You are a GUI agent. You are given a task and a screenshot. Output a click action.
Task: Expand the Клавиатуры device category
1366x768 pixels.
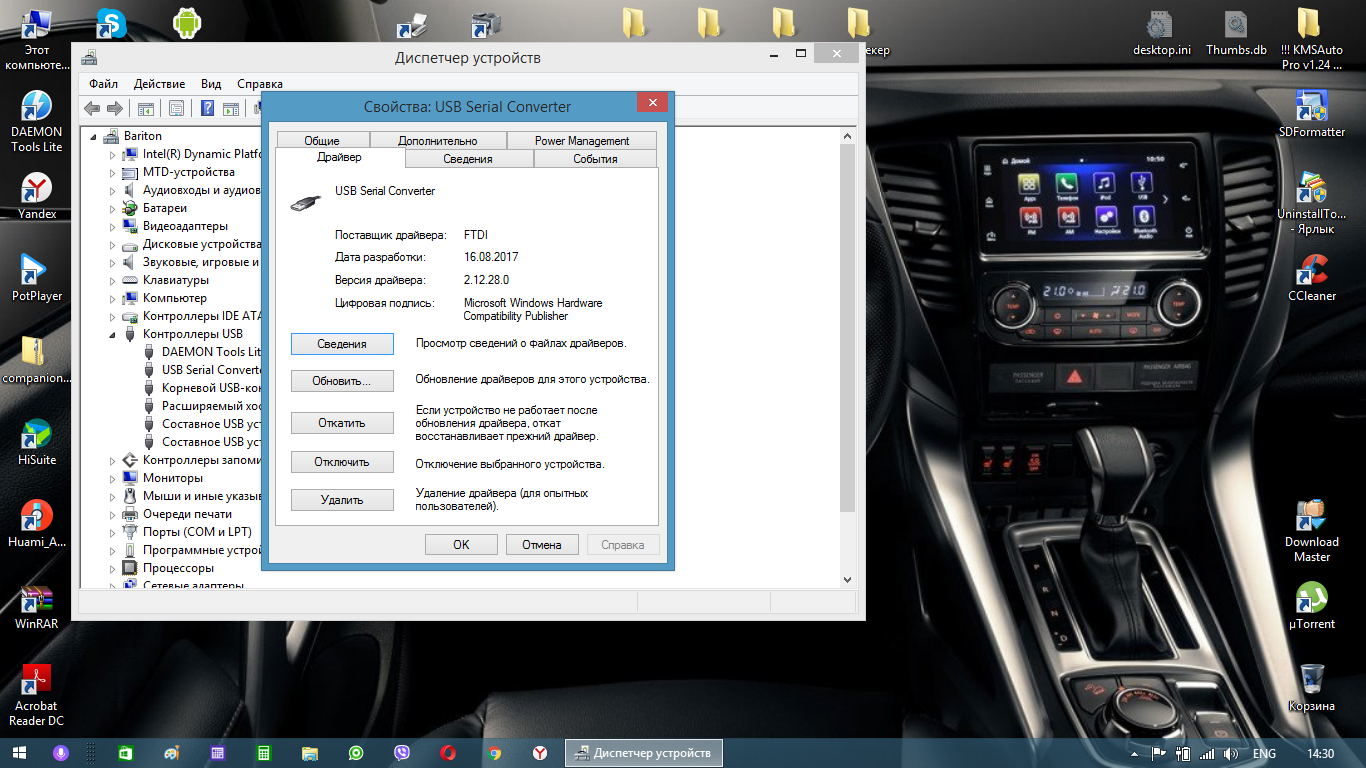tap(113, 280)
